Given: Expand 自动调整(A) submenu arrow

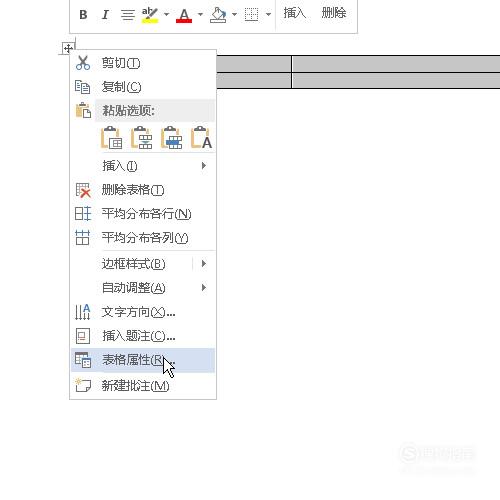Looking at the screenshot, I should click(x=204, y=288).
